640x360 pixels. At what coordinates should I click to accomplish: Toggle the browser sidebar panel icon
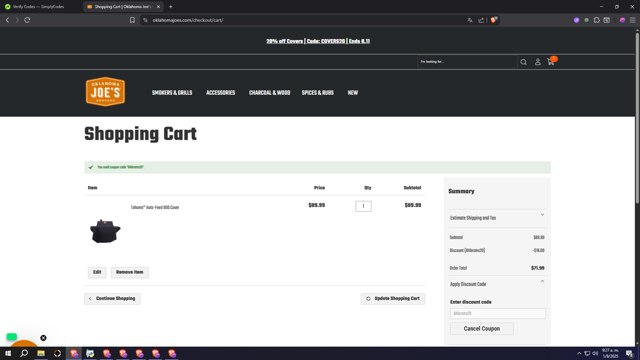607,20
